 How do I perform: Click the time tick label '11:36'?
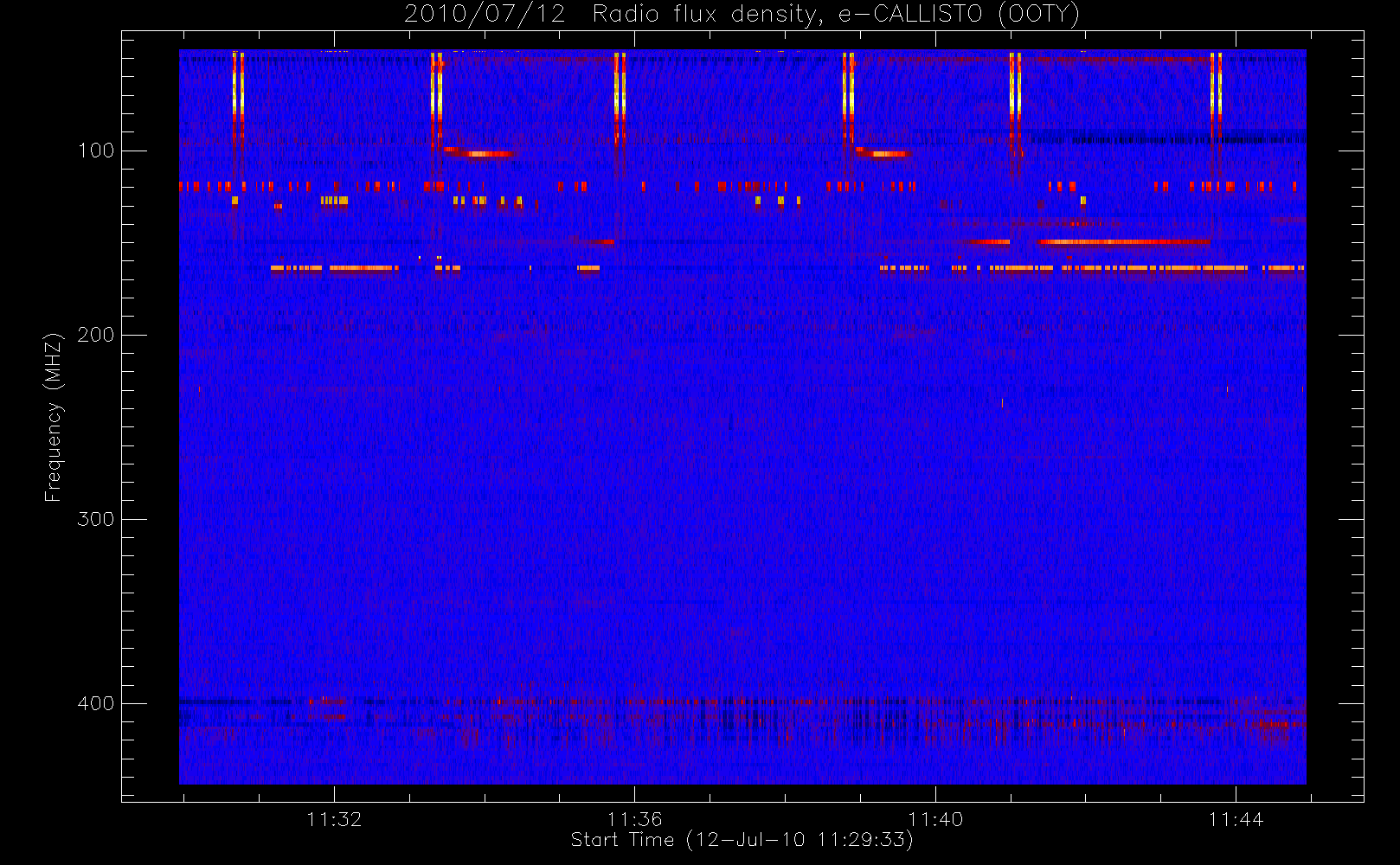pos(634,819)
